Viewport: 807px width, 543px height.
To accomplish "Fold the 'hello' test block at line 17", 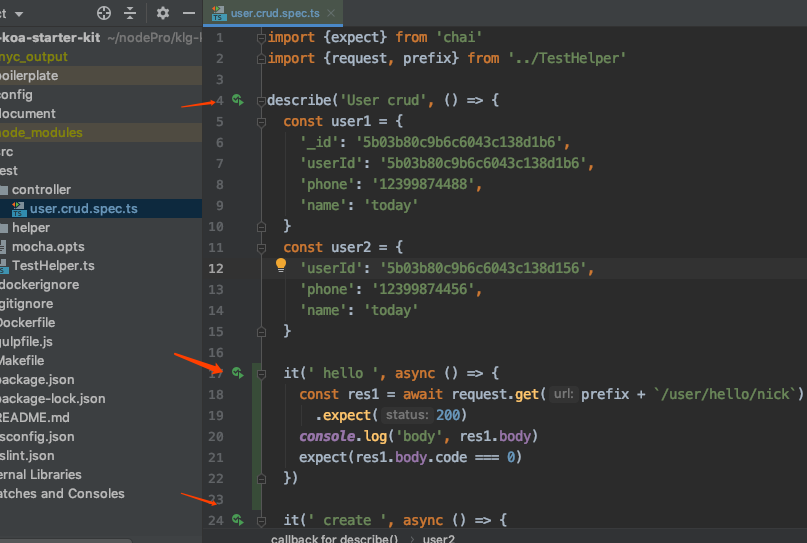I will (x=260, y=373).
